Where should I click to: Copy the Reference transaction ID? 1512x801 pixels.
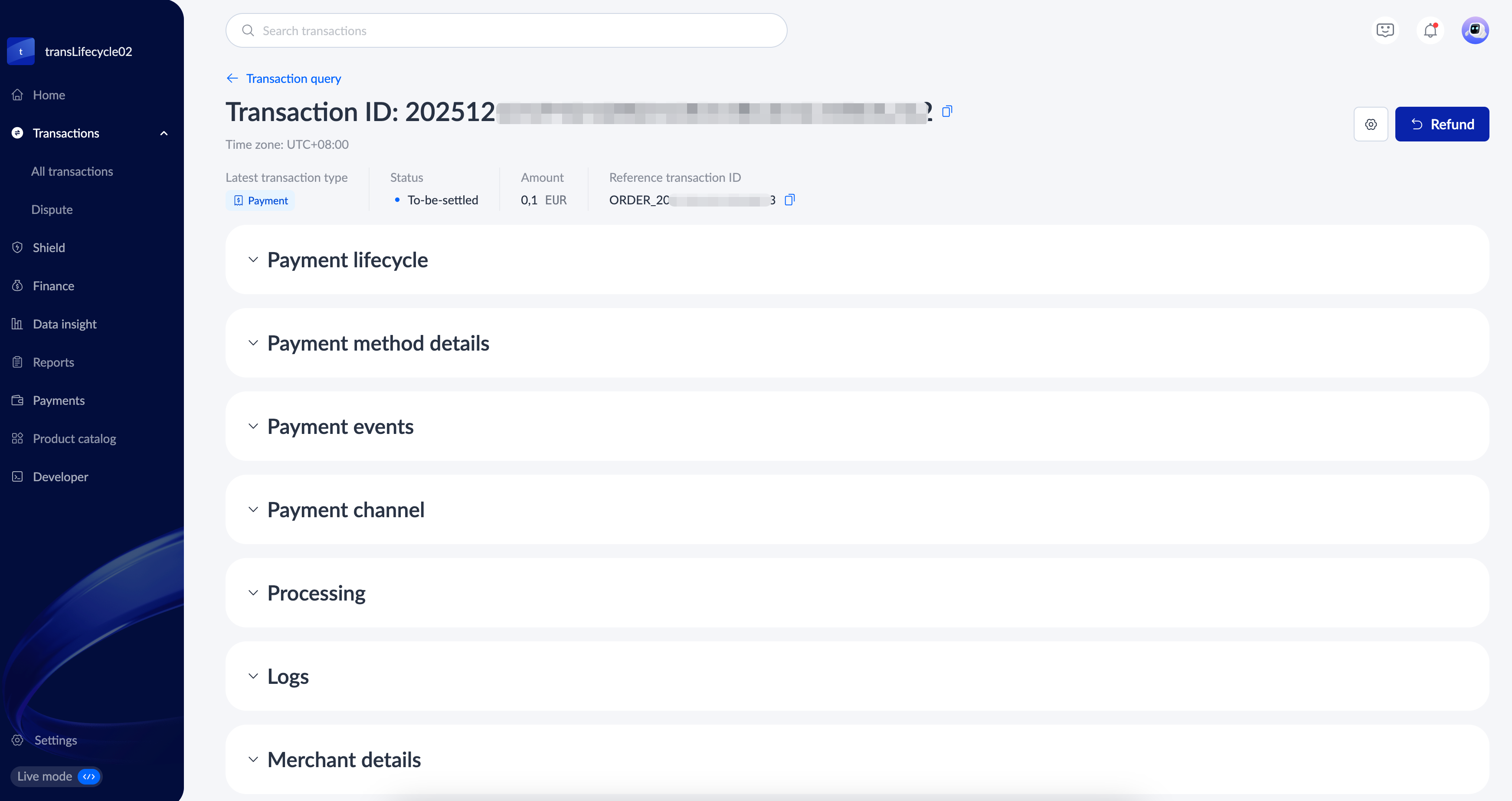coord(789,200)
